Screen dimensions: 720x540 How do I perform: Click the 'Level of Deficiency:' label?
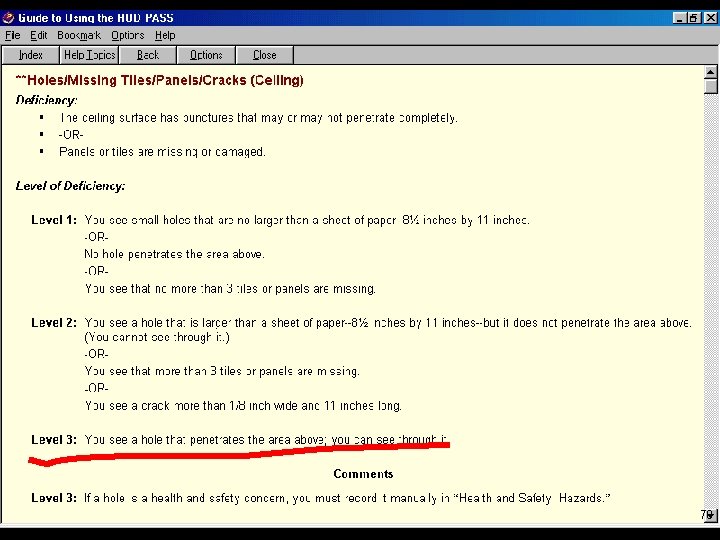(x=70, y=186)
